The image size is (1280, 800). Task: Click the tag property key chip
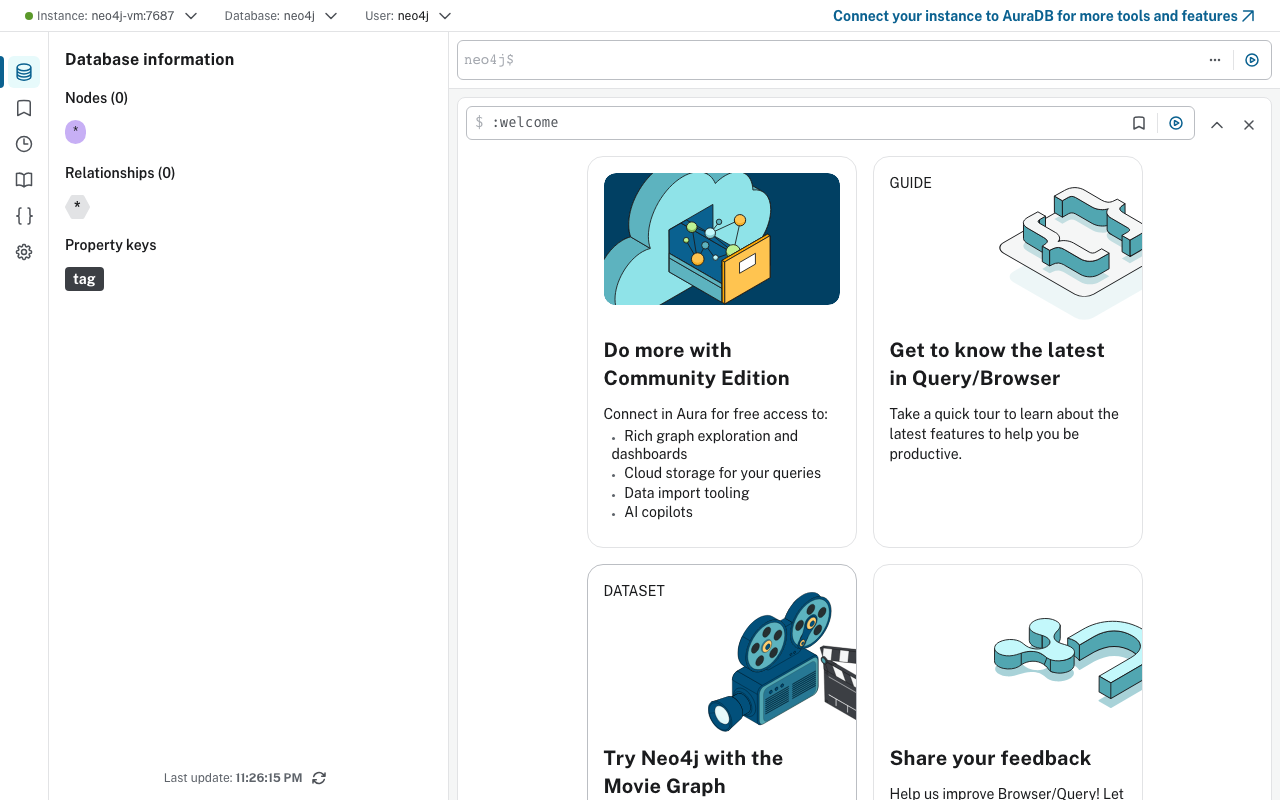point(84,279)
